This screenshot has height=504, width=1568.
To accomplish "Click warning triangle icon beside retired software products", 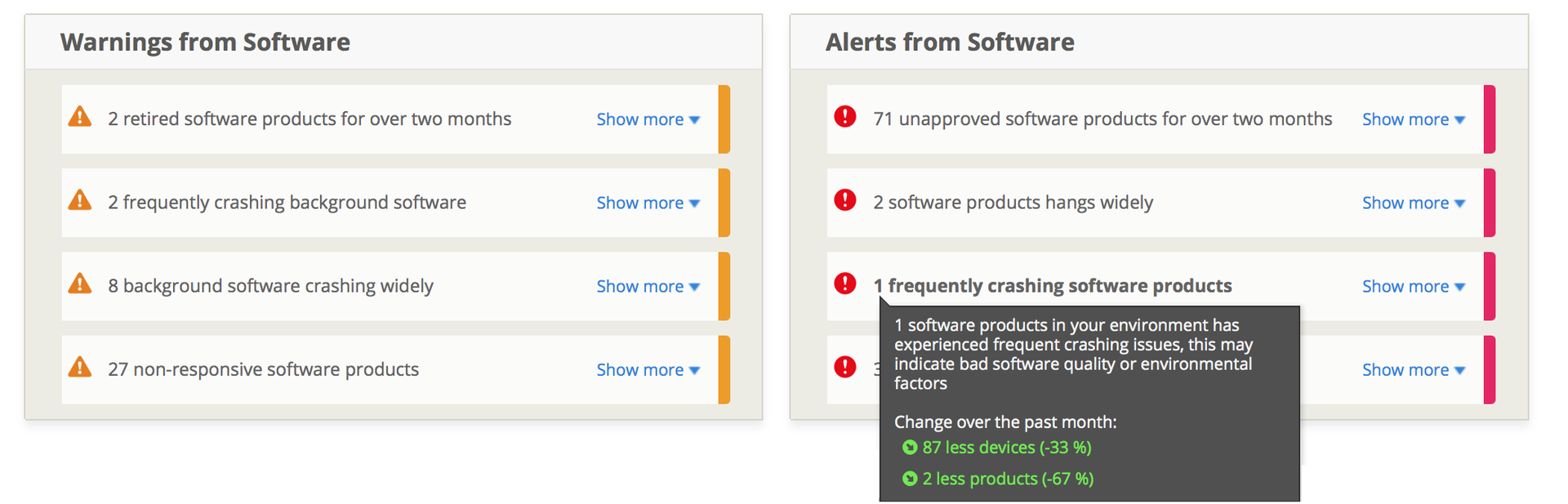I will pos(80,117).
